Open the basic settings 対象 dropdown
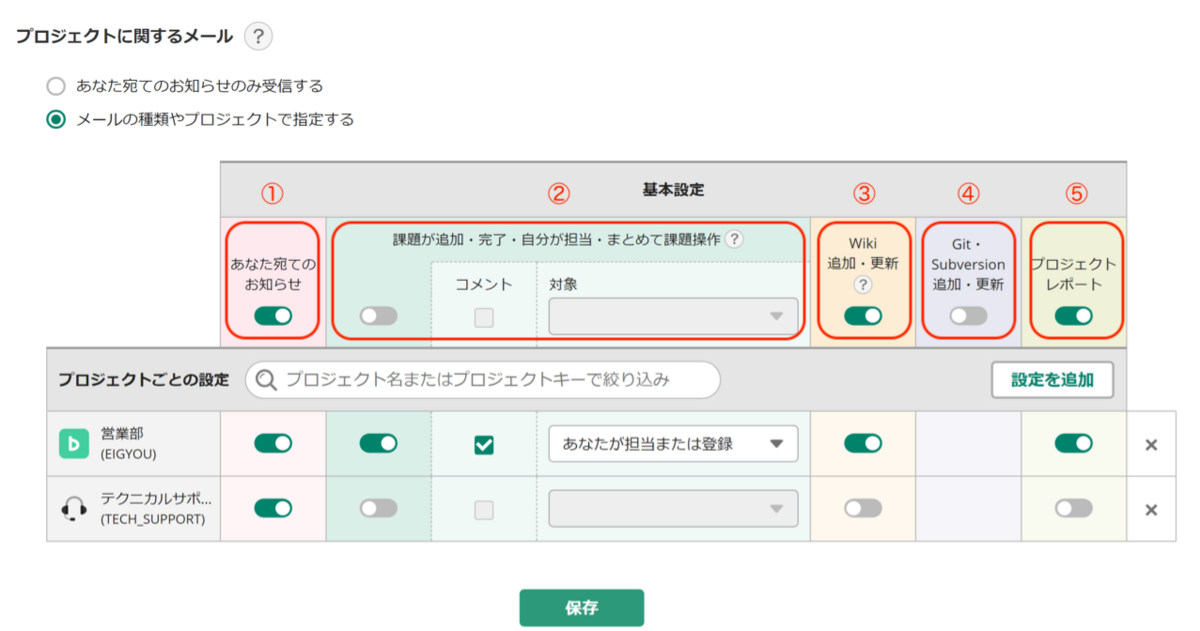Image resolution: width=1200 pixels, height=631 pixels. click(x=673, y=316)
